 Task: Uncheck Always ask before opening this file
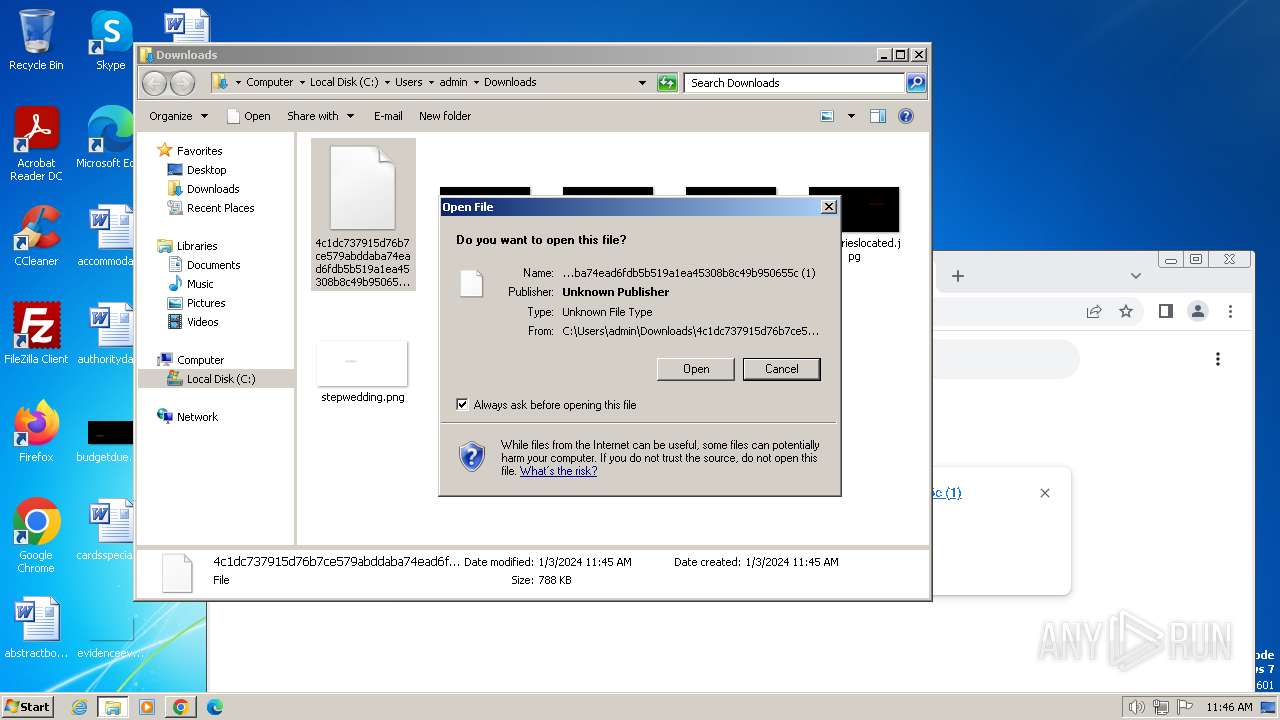click(x=462, y=404)
